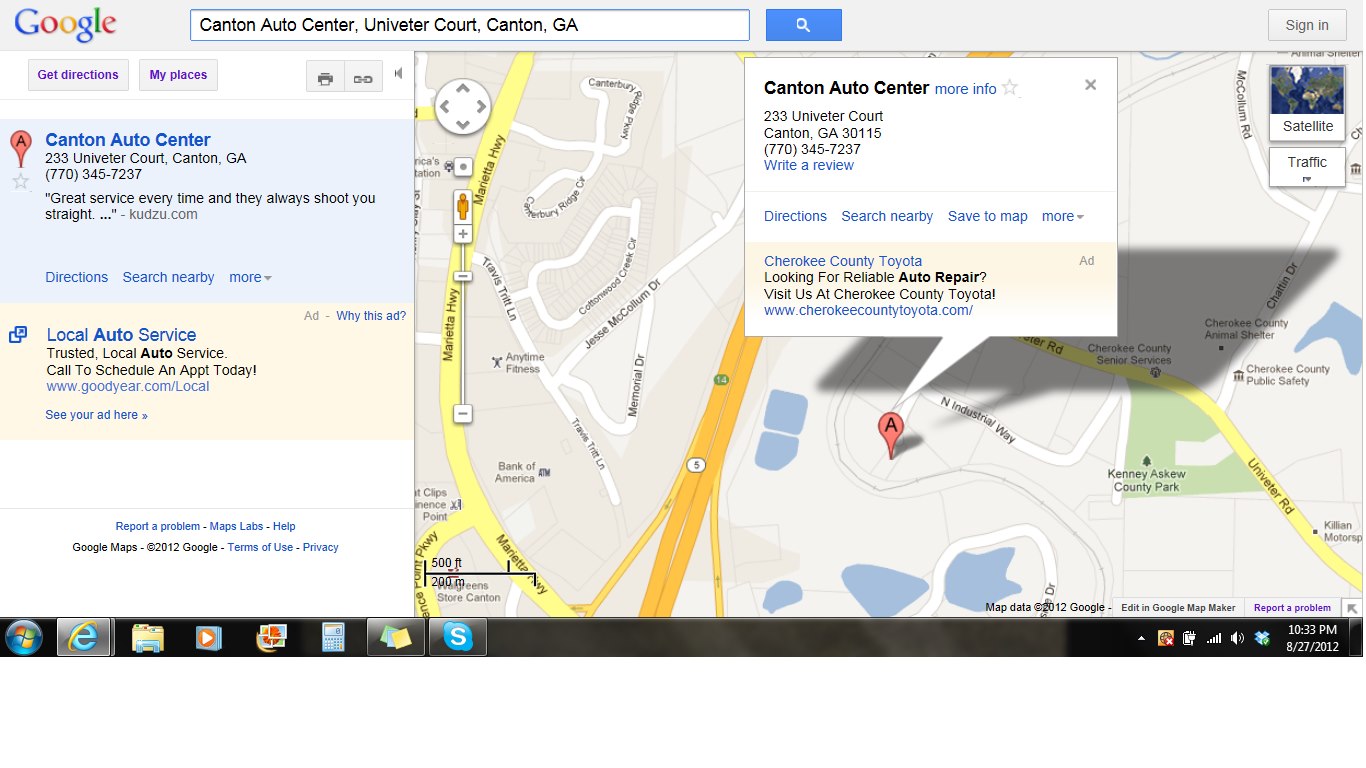The image size is (1366, 768).
Task: Print the map using printer icon
Action: point(325,78)
